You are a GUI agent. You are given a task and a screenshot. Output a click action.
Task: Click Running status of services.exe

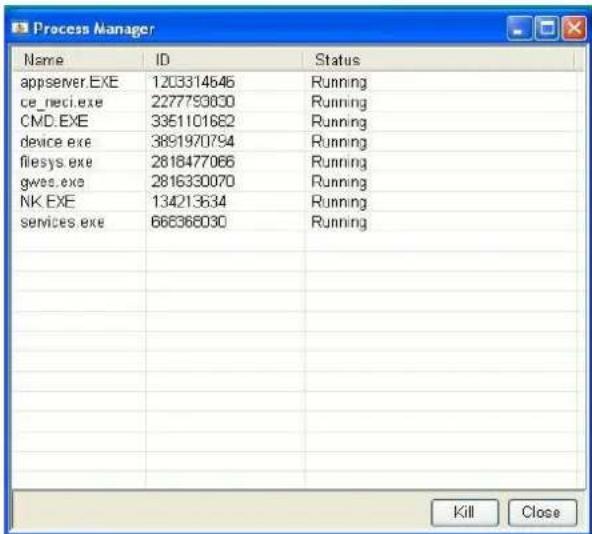339,222
